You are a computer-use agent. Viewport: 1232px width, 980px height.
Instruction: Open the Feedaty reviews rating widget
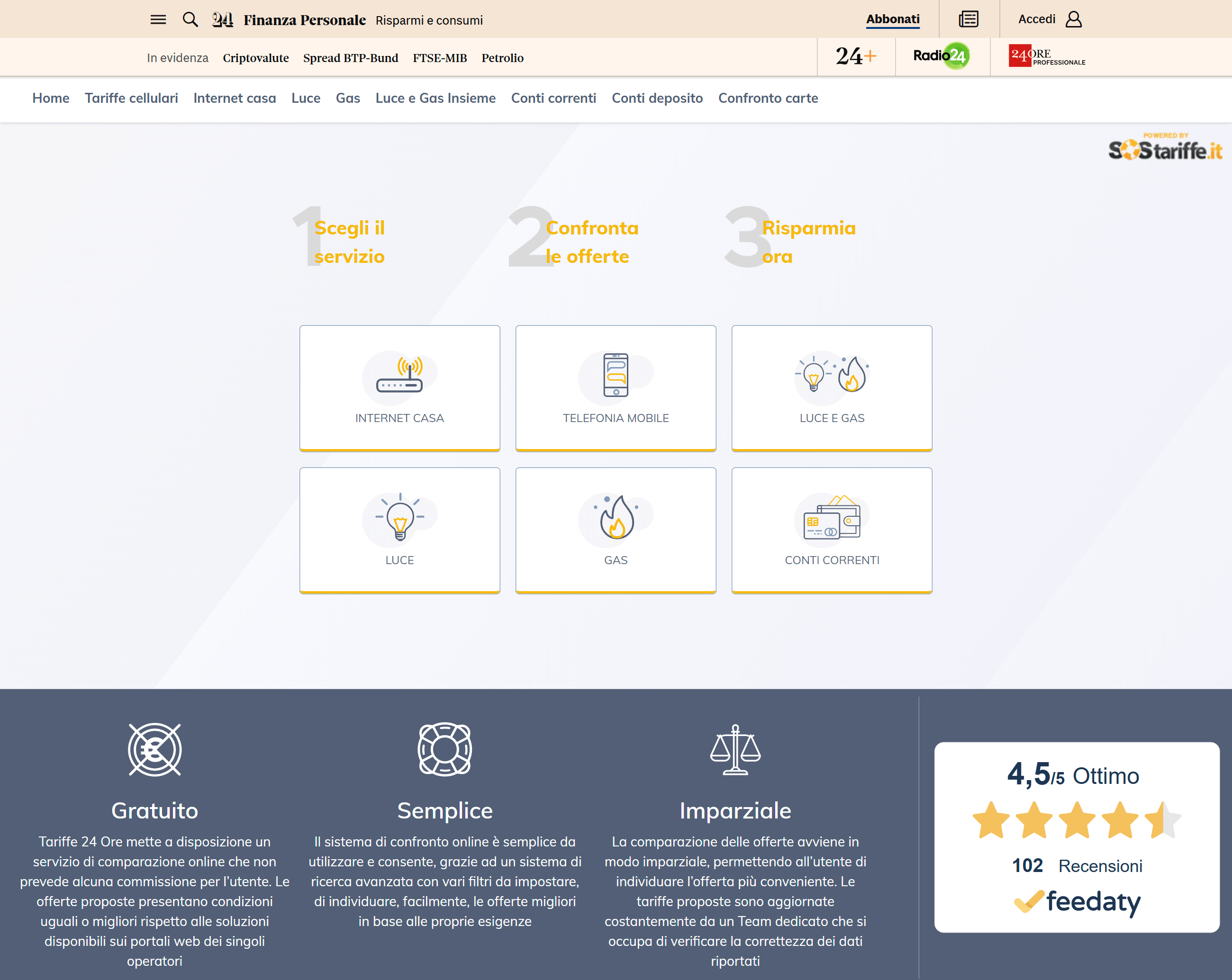tap(1076, 836)
